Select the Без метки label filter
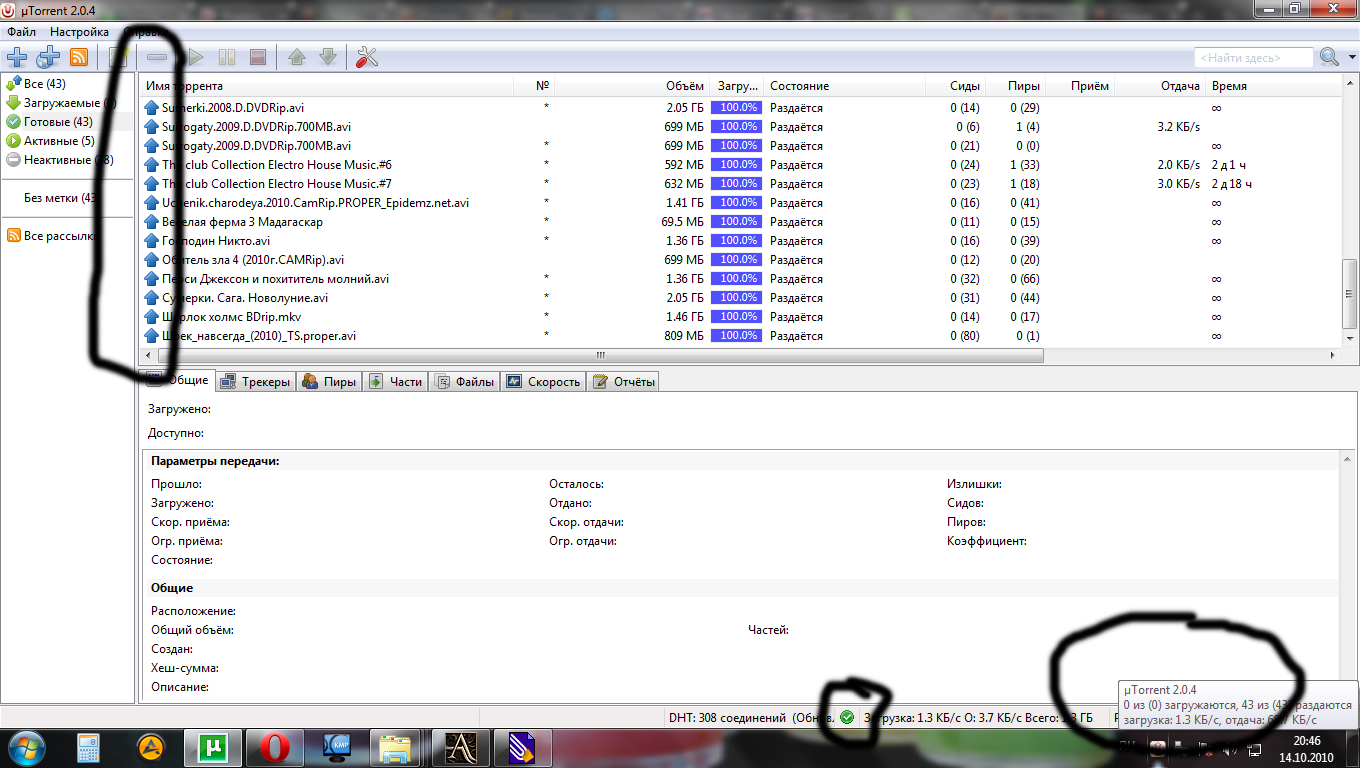Image resolution: width=1360 pixels, height=768 pixels. (x=62, y=198)
